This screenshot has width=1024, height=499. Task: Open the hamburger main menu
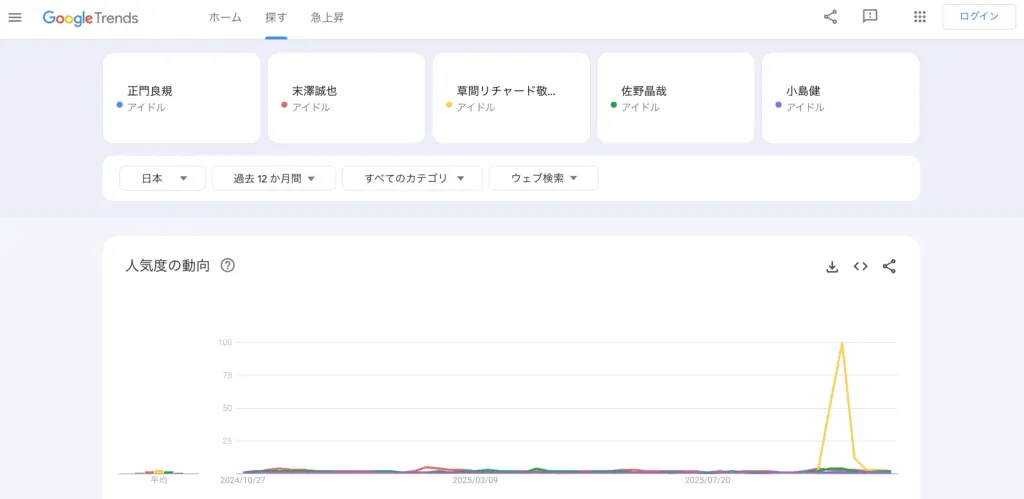[15, 18]
